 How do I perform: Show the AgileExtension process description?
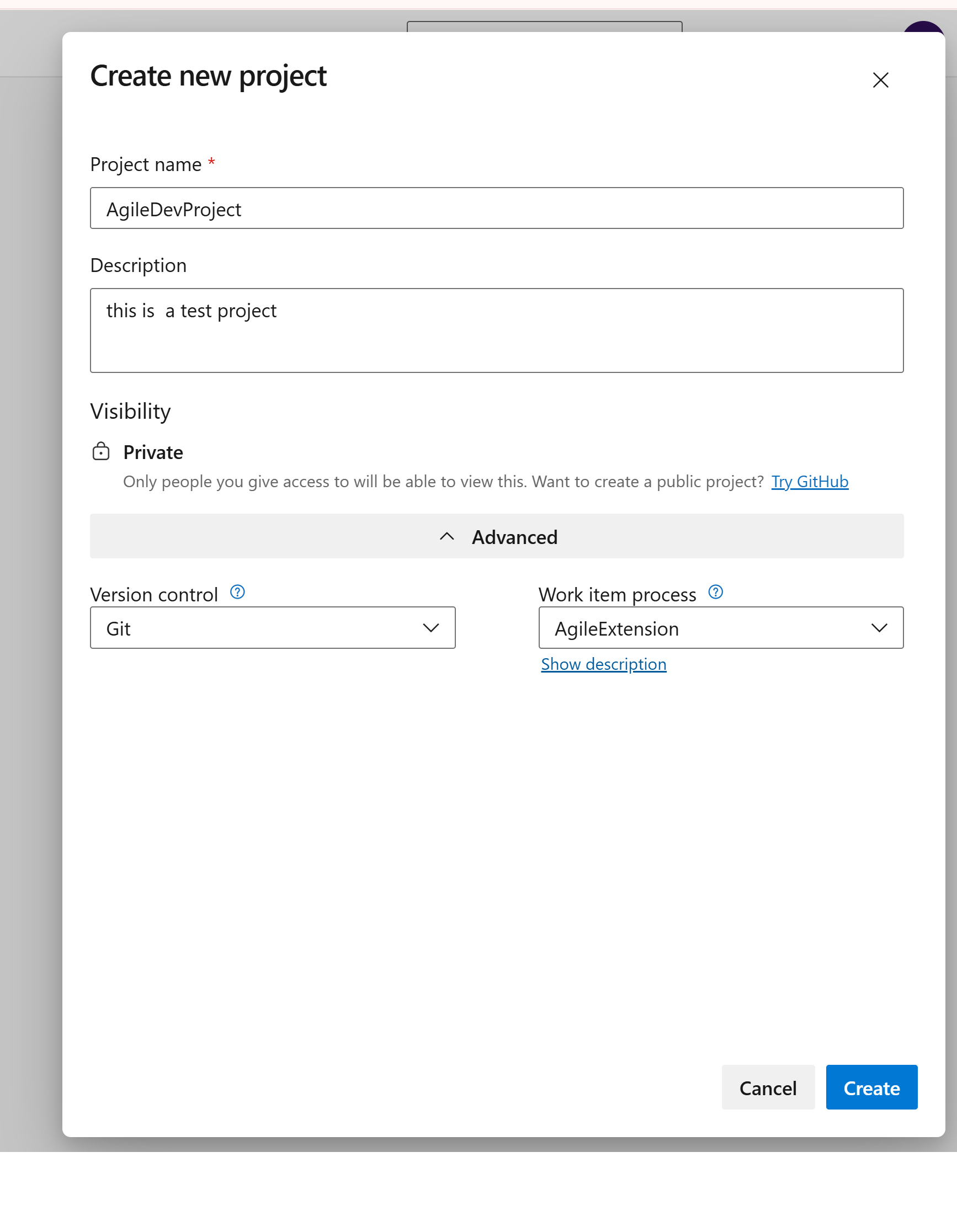603,664
